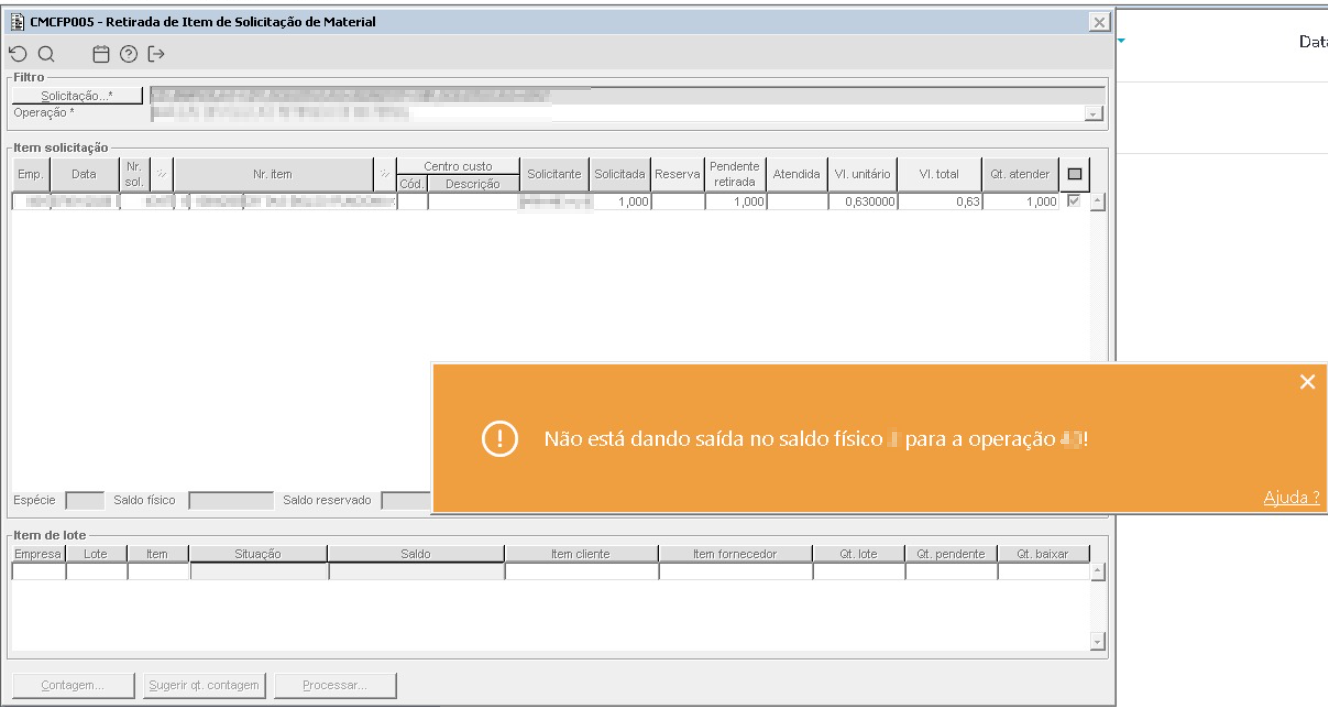The height and width of the screenshot is (707, 1328).
Task: Click the Qt. baixar column header
Action: [x=1042, y=553]
